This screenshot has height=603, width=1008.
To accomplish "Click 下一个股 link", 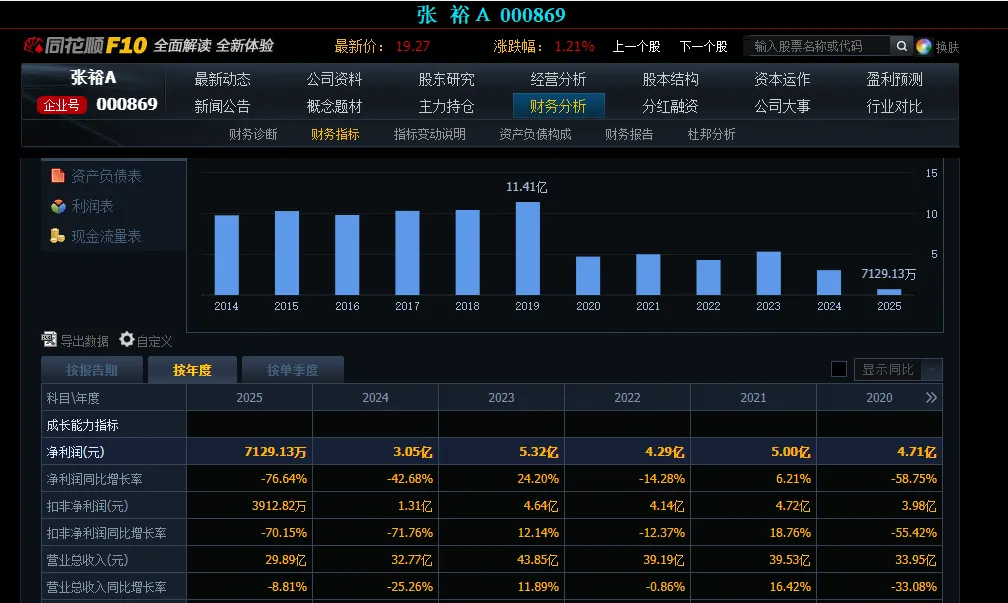I will pos(703,46).
